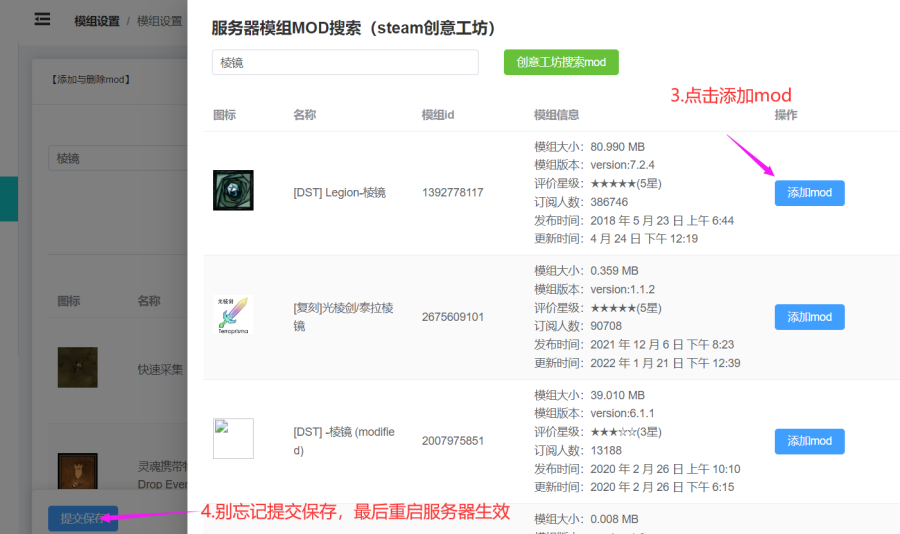Select the mod id 2675609101
This screenshot has height=534, width=900.
tap(452, 317)
